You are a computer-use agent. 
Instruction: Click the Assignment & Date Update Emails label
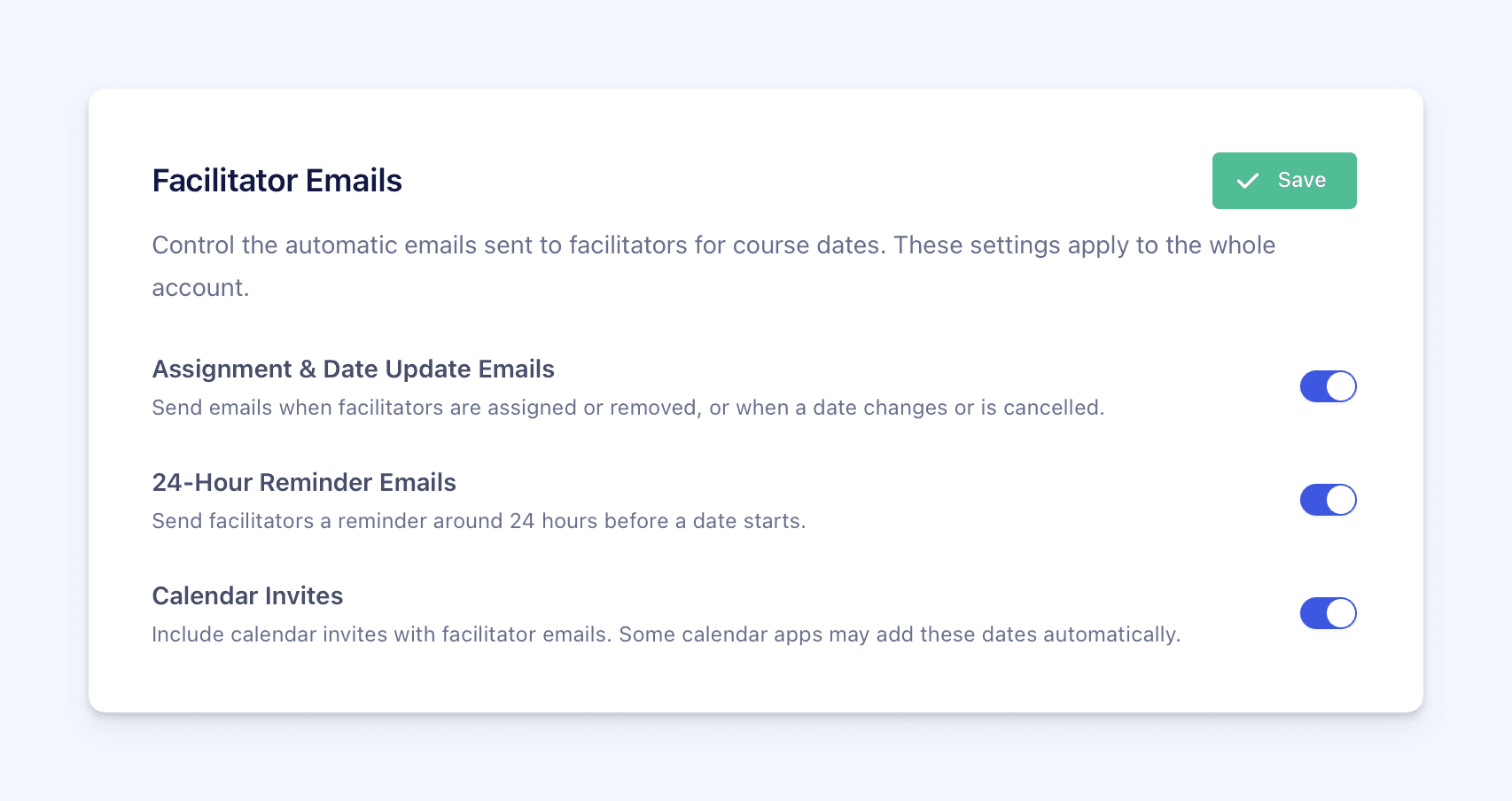tap(354, 369)
